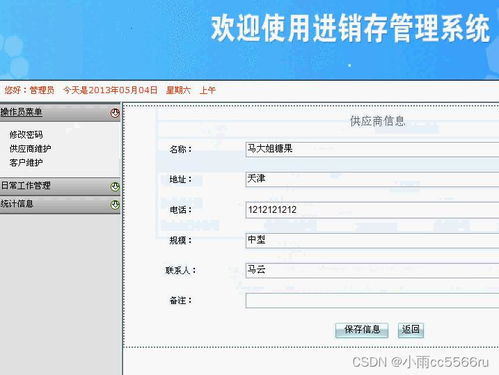This screenshot has height=375, width=499.
Task: Select 修改密码 menu item
Action: pos(26,135)
